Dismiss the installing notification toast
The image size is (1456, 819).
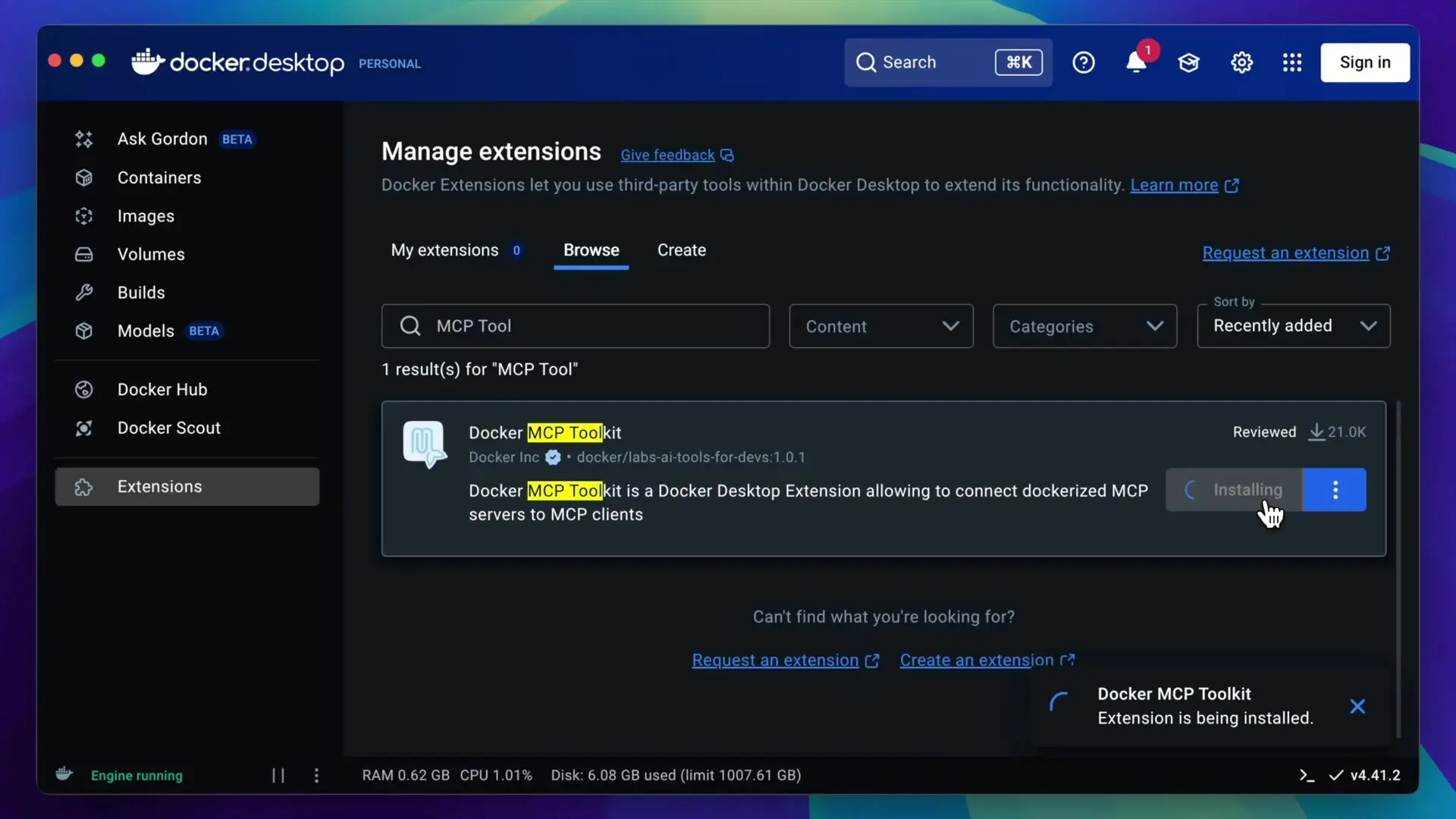(1357, 707)
